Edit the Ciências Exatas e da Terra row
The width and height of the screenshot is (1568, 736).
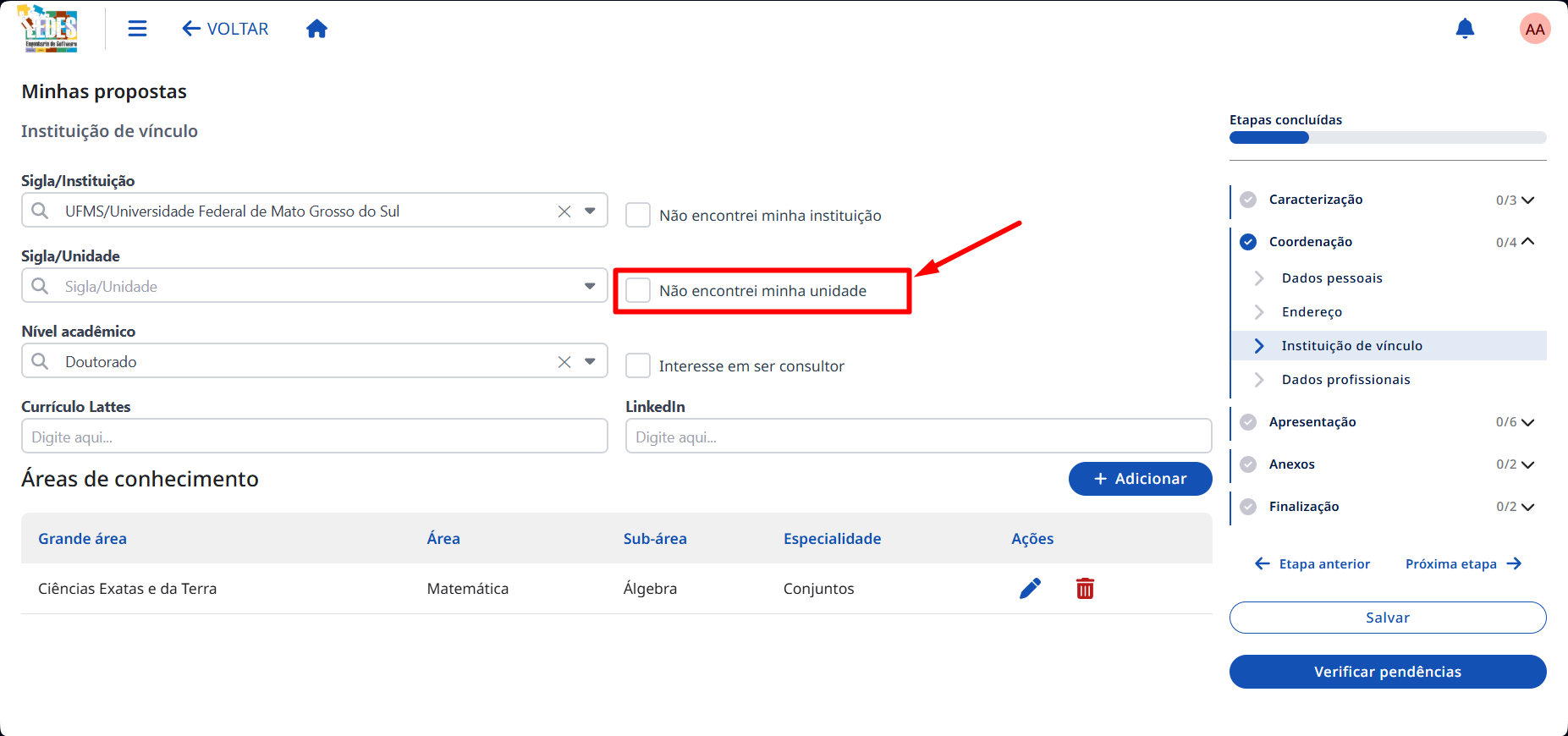point(1030,589)
